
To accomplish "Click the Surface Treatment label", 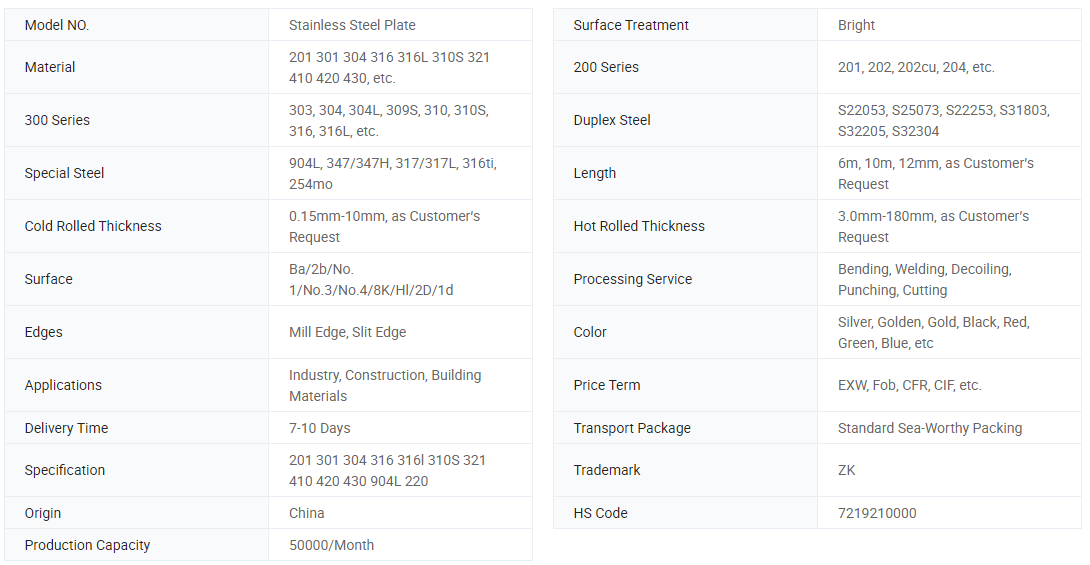I will 631,25.
